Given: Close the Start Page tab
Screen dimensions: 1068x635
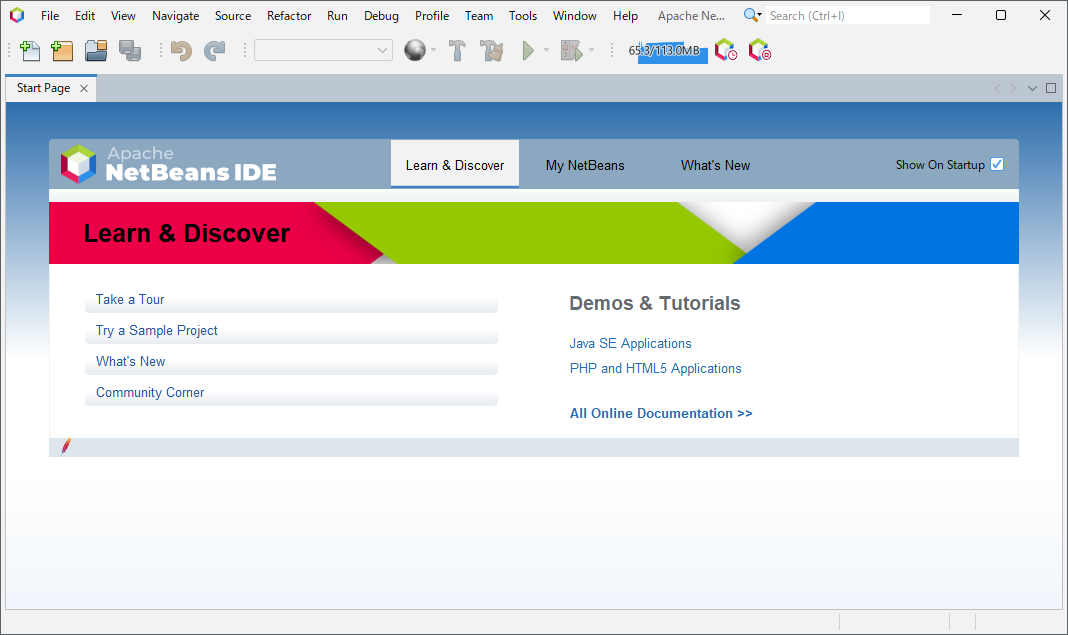Looking at the screenshot, I should (x=84, y=88).
